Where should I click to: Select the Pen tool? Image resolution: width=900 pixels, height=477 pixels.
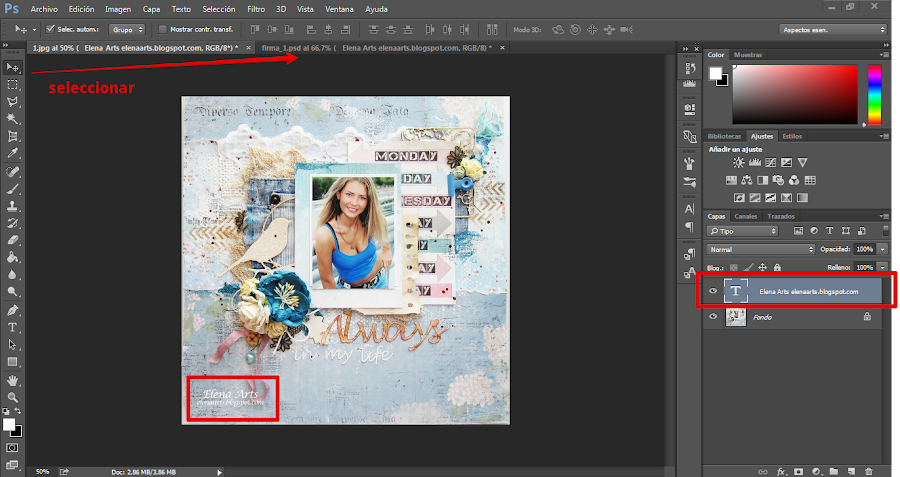12,311
